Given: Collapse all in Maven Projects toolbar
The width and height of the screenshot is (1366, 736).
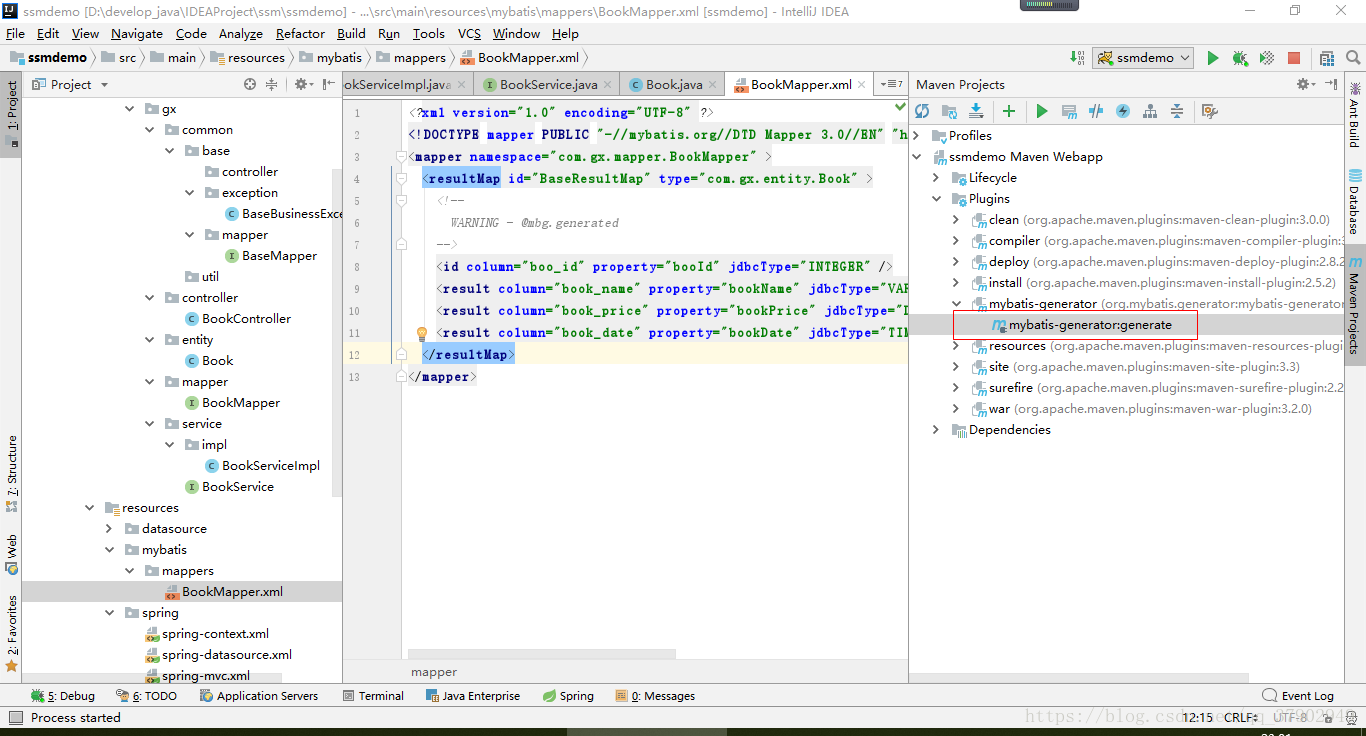Looking at the screenshot, I should coord(1177,111).
